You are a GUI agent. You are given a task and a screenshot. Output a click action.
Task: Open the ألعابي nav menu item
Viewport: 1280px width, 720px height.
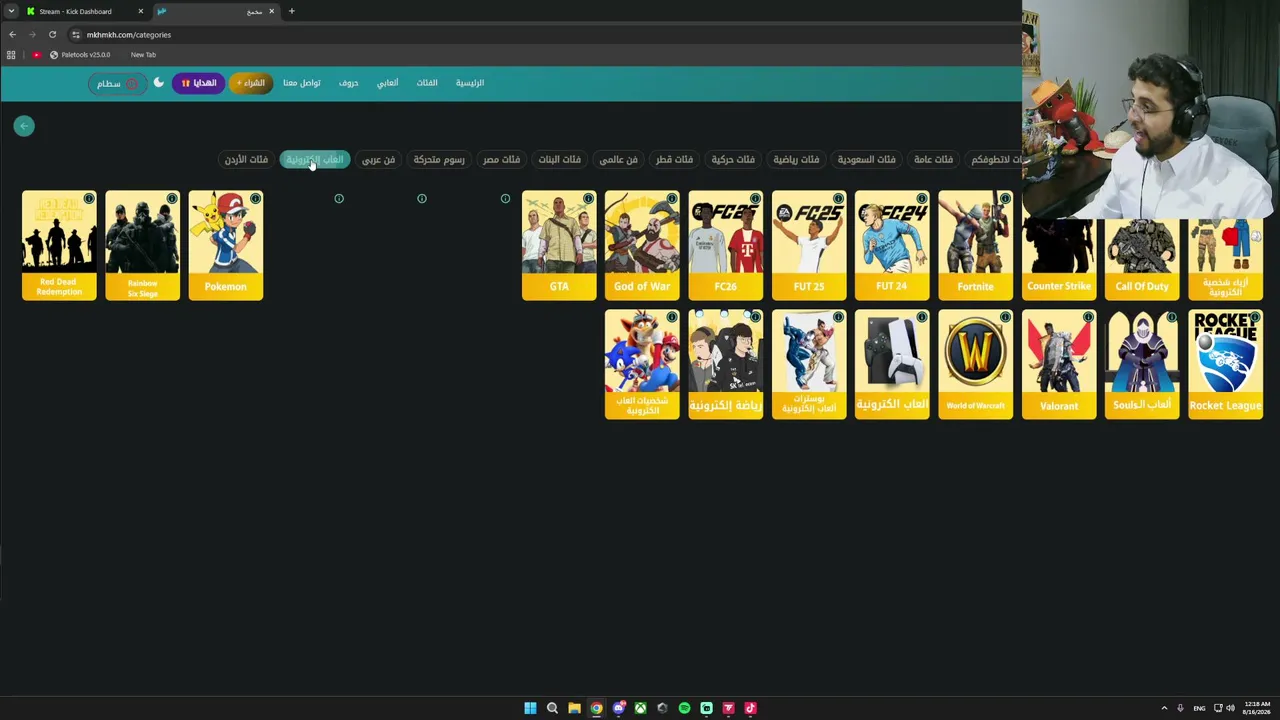coord(387,83)
